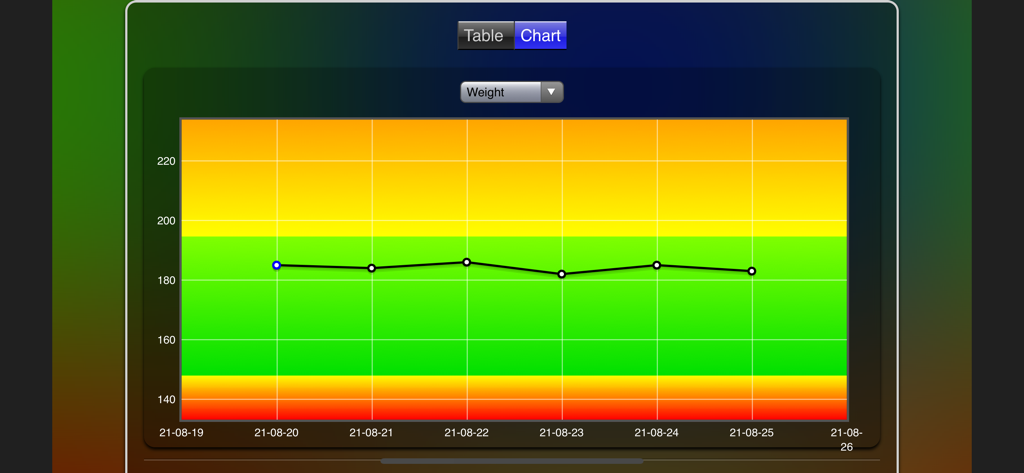Switch to the Table tab
The width and height of the screenshot is (1024, 473).
pyautogui.click(x=485, y=35)
